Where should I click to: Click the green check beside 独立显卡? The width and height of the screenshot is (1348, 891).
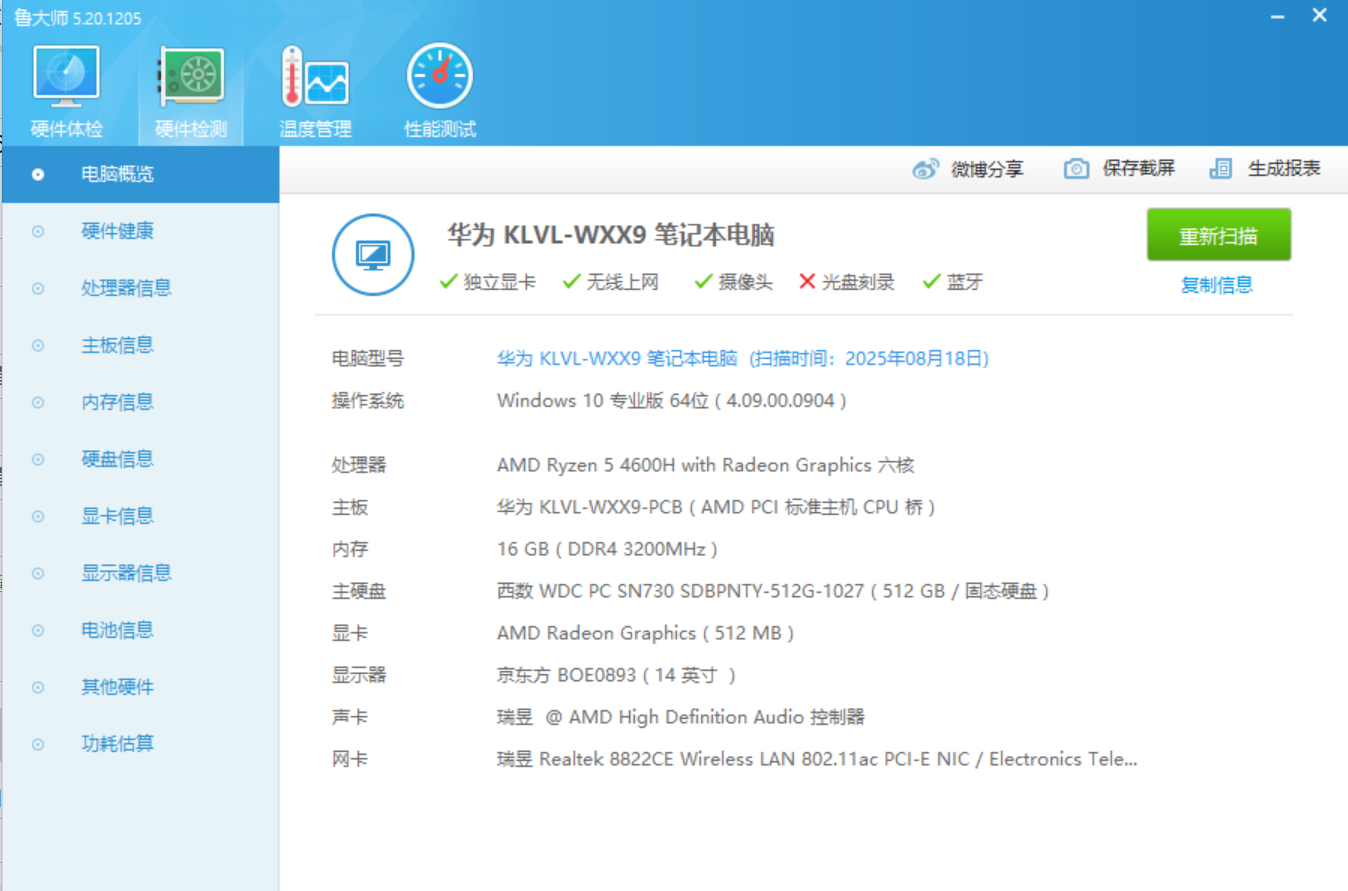449,282
